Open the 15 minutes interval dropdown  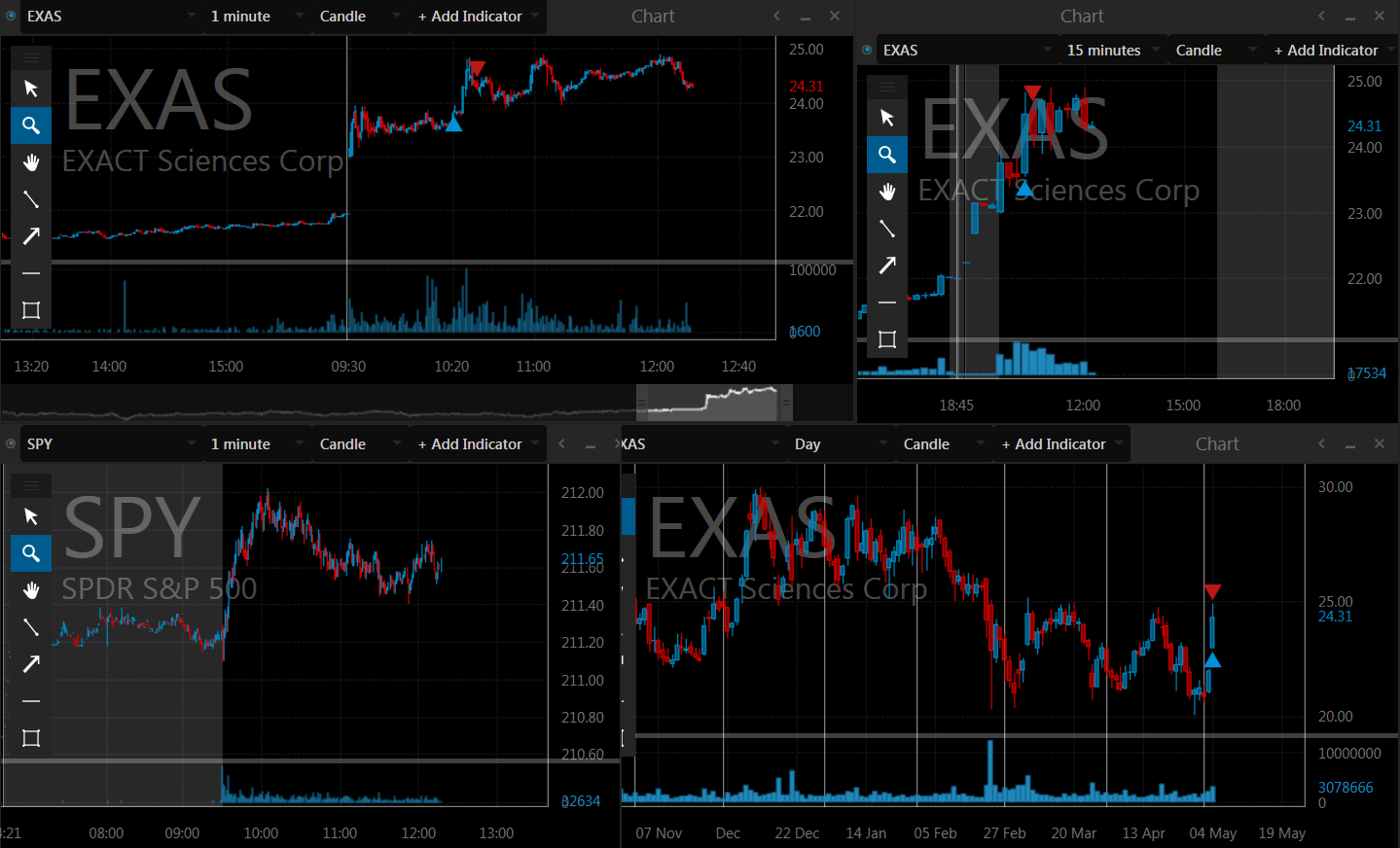coord(1114,51)
